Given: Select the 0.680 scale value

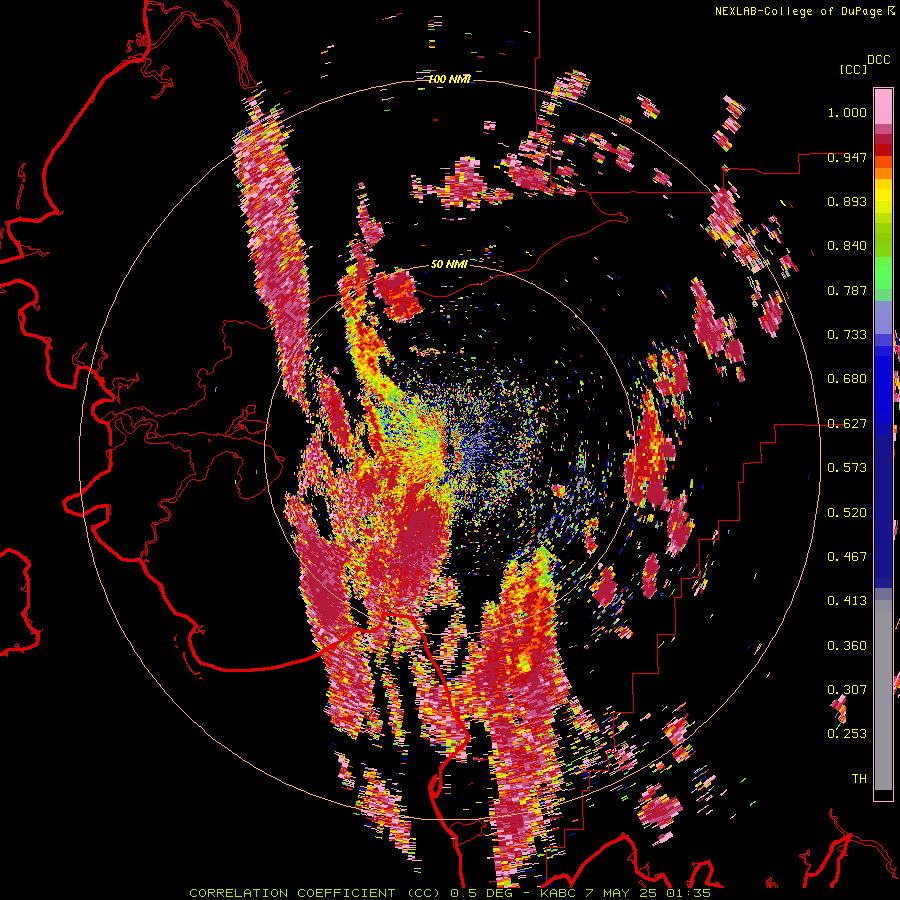Looking at the screenshot, I should pyautogui.click(x=847, y=379).
